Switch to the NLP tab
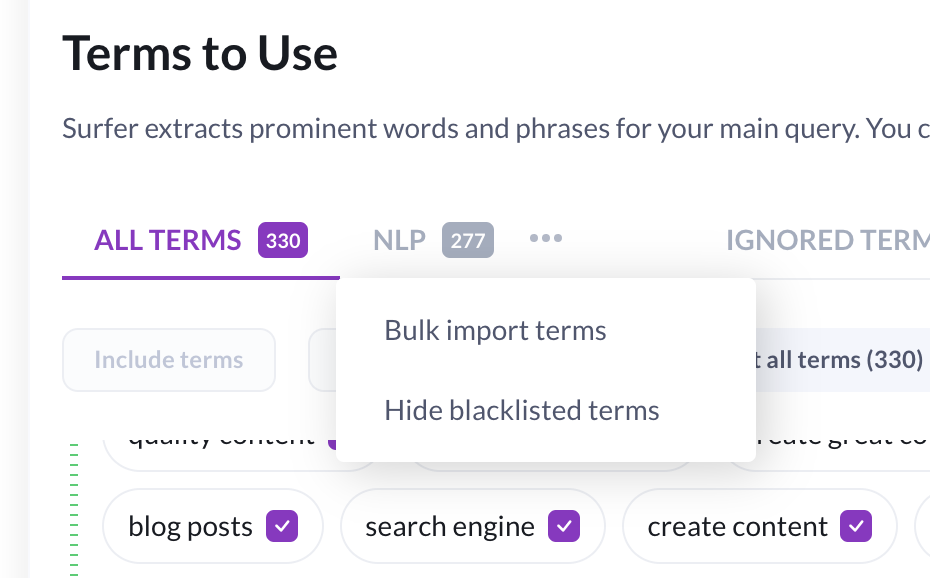 (399, 240)
